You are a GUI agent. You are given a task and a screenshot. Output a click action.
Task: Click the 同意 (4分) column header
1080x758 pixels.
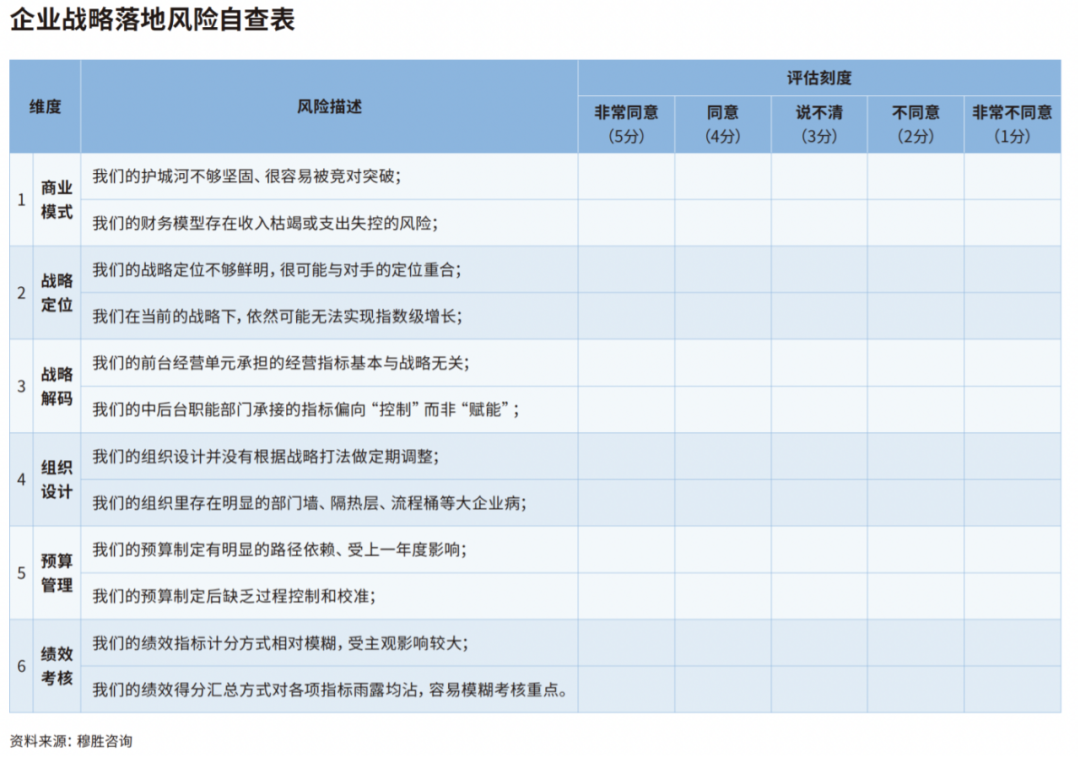[x=722, y=124]
